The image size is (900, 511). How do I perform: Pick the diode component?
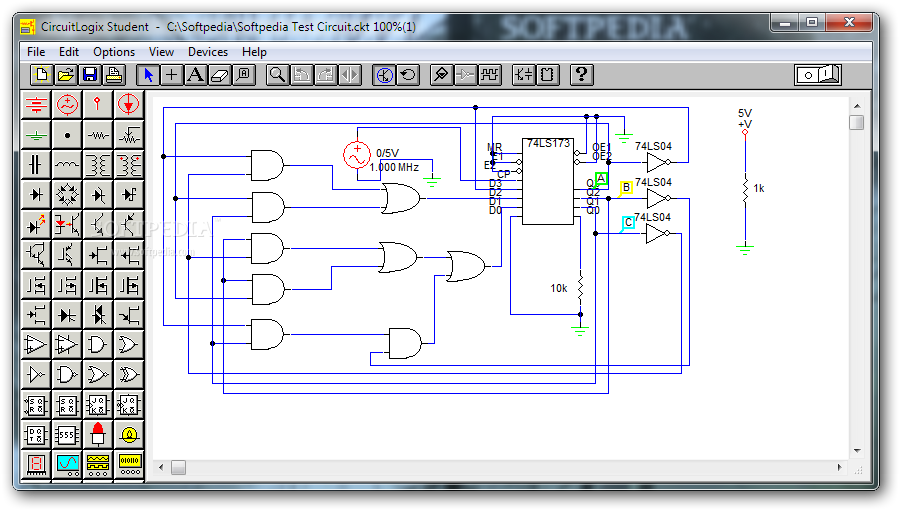[36, 195]
